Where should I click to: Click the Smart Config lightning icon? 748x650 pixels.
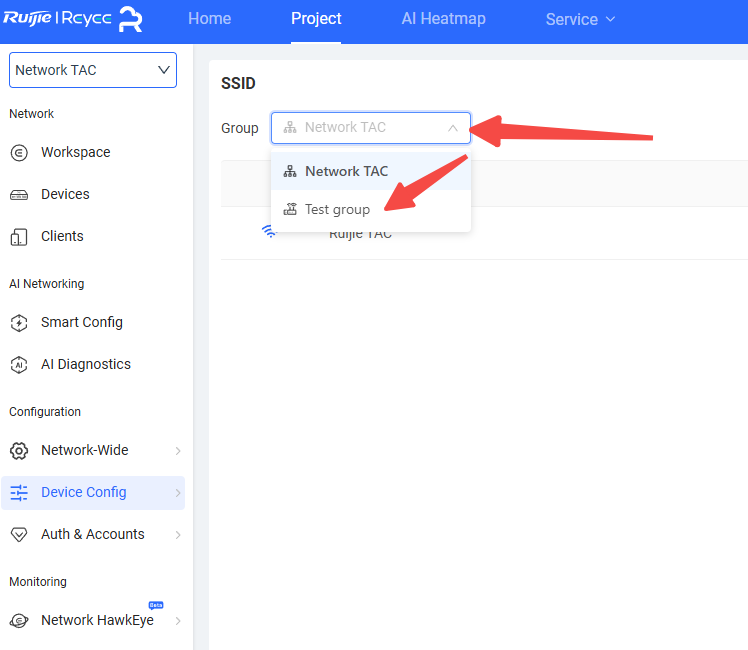[x=19, y=323]
